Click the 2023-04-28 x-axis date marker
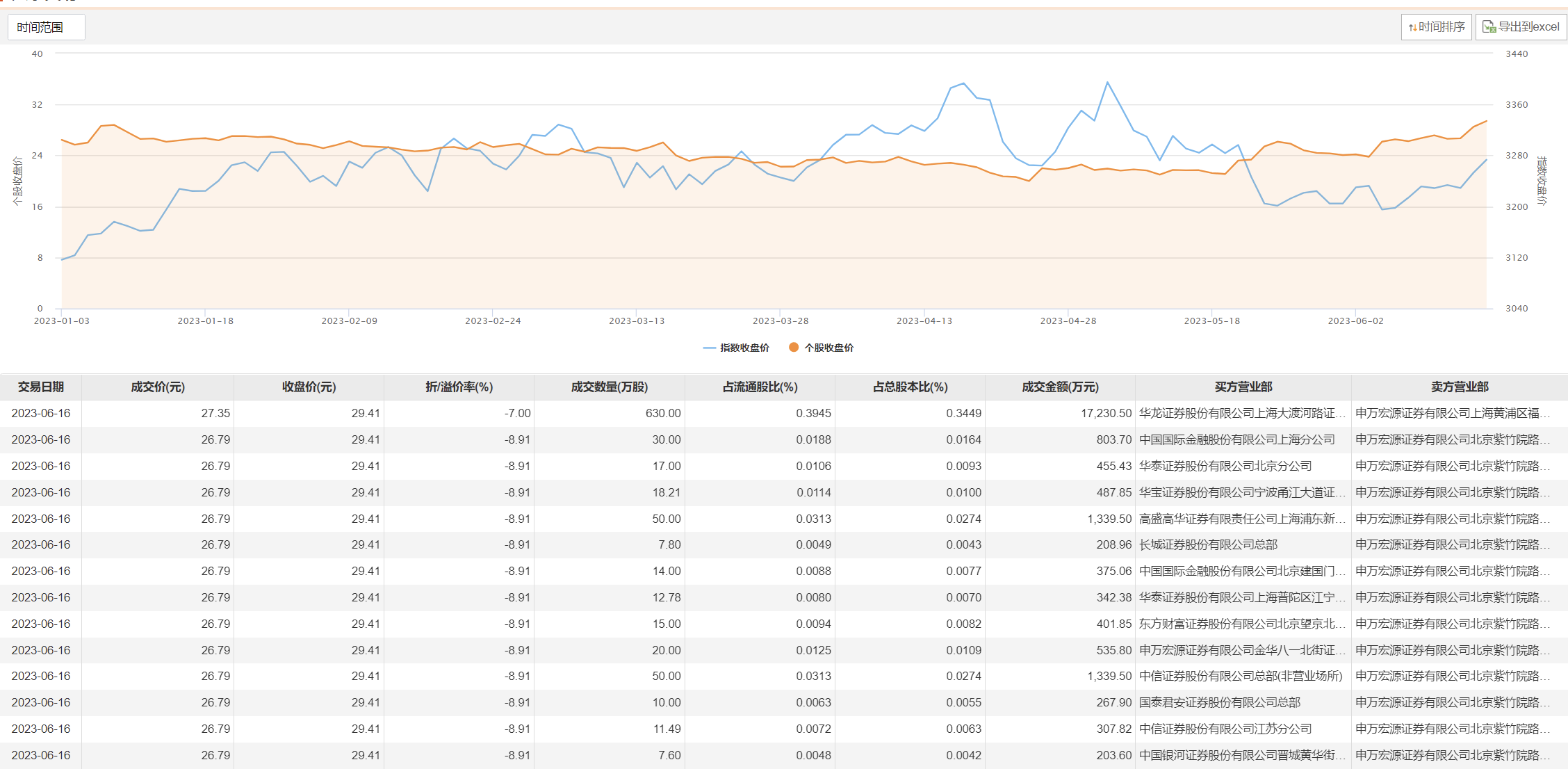This screenshot has width=1568, height=769. point(1068,321)
